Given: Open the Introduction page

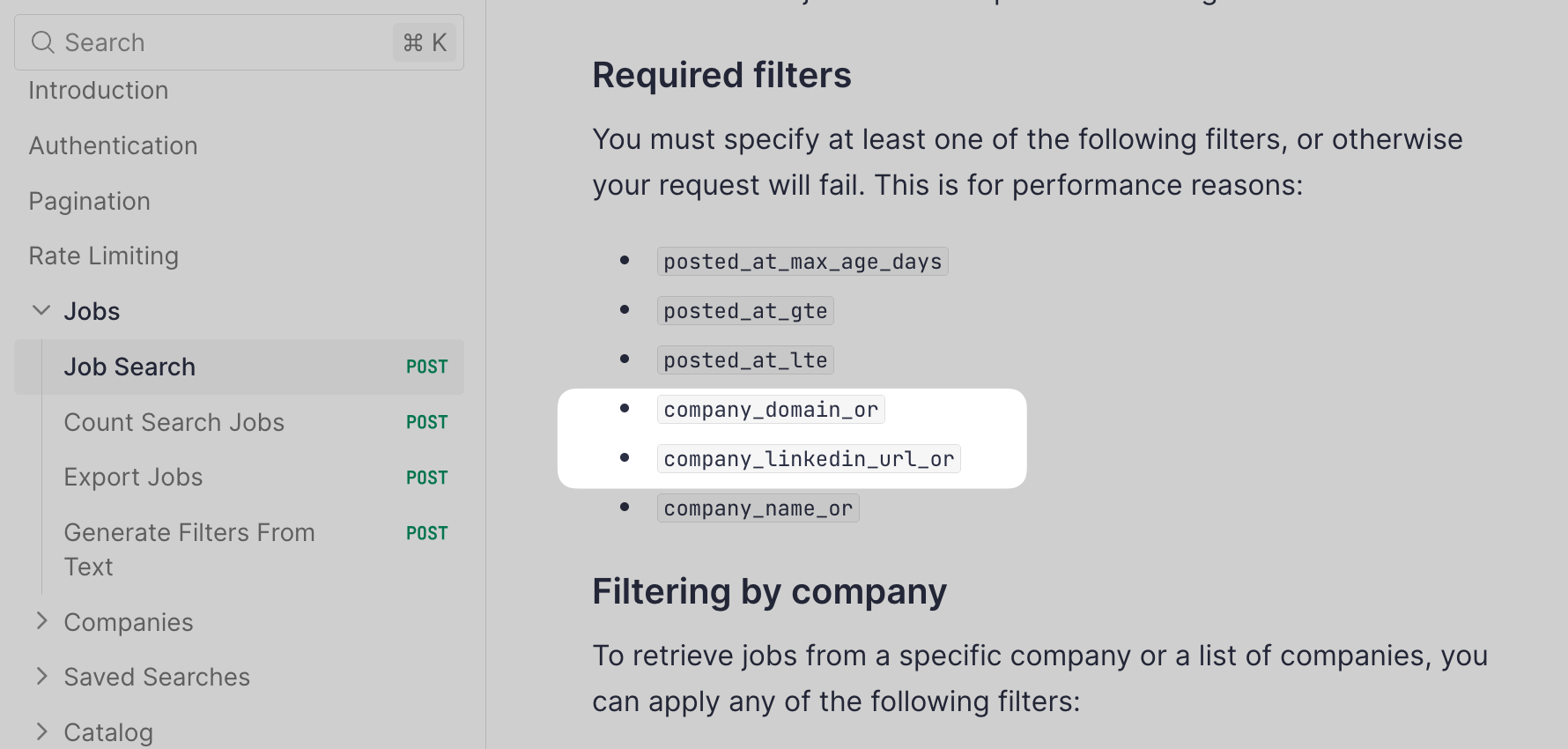Looking at the screenshot, I should pos(99,91).
